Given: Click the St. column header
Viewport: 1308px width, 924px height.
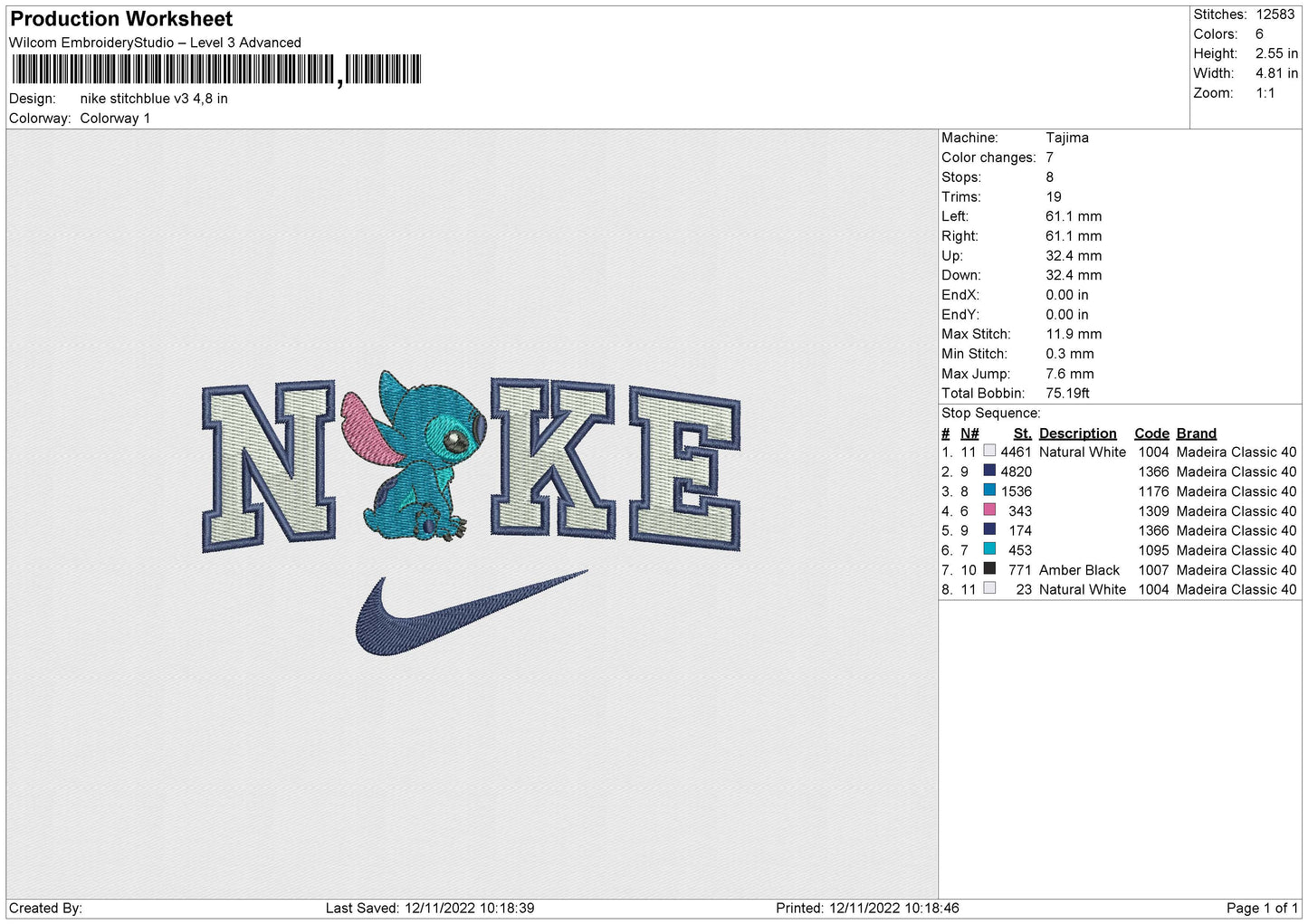Looking at the screenshot, I should 1022,433.
